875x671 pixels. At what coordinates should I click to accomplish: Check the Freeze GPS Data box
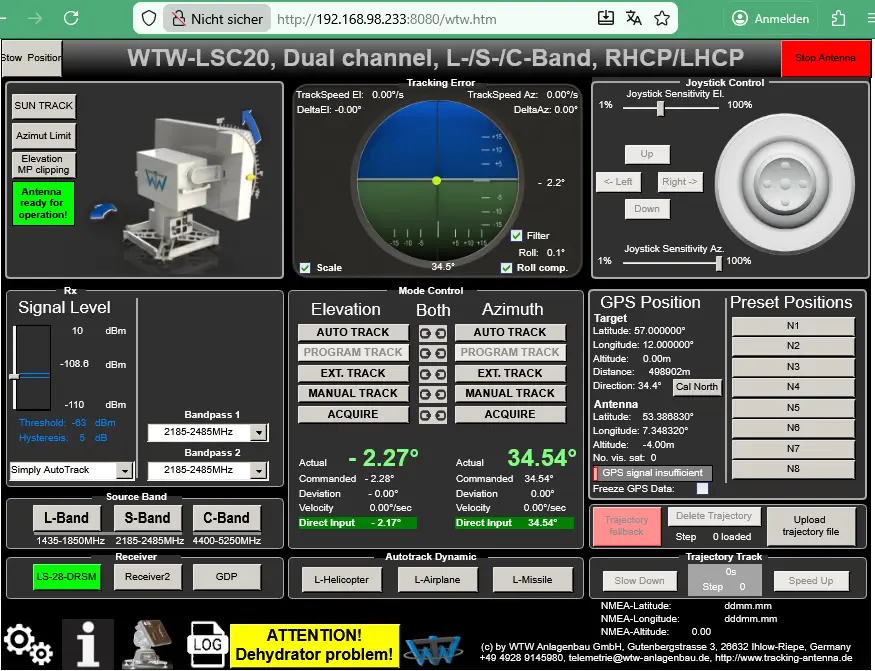coord(702,488)
